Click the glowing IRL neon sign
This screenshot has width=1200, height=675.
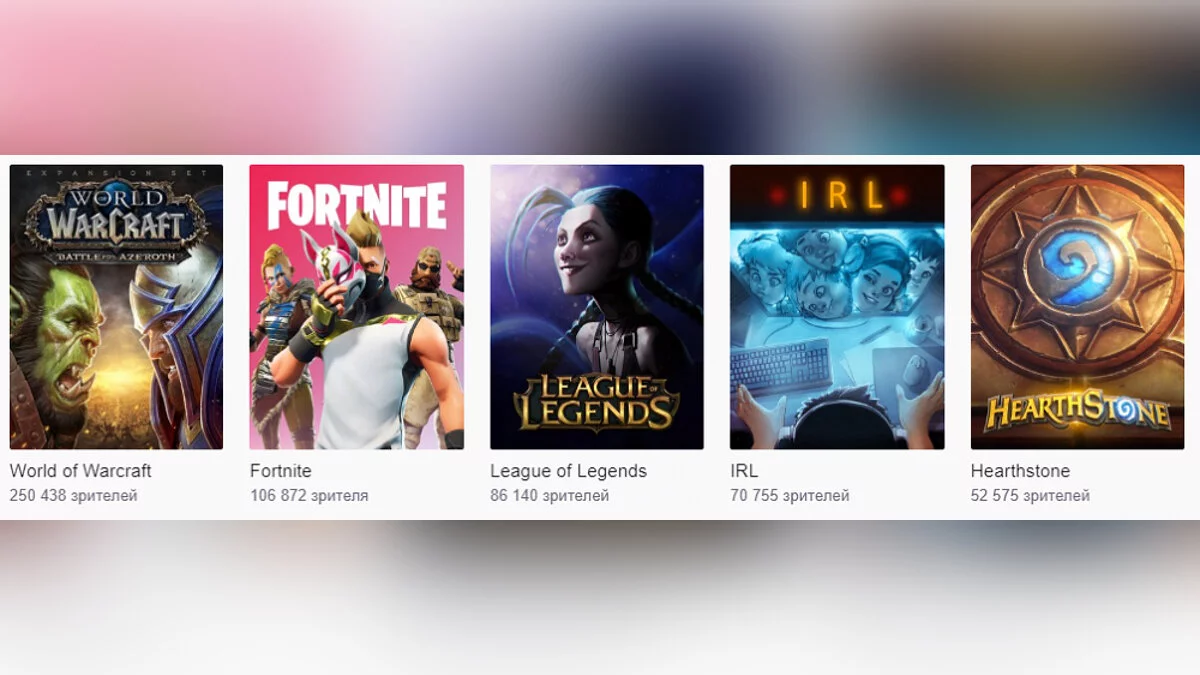(838, 195)
